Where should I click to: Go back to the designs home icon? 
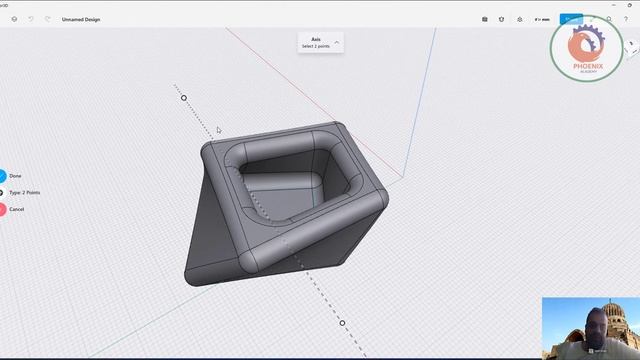tap(14, 19)
